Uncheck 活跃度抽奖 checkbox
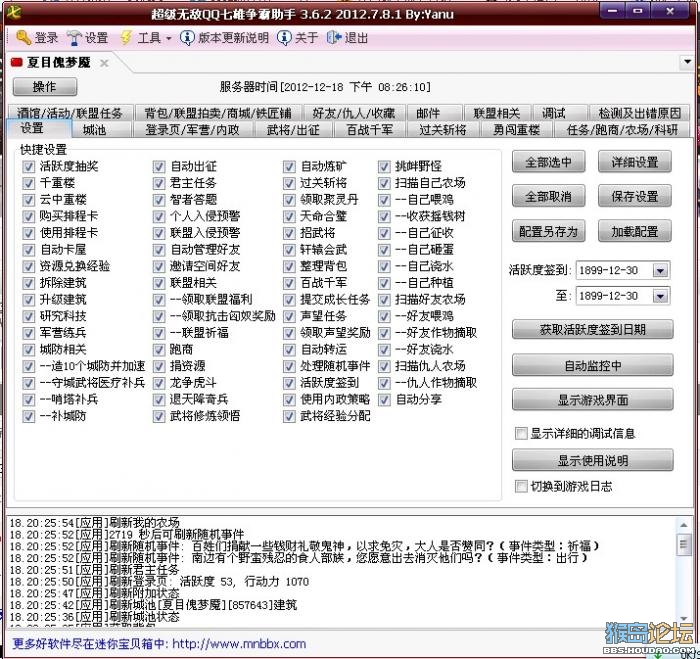The image size is (700, 659). pyautogui.click(x=29, y=167)
